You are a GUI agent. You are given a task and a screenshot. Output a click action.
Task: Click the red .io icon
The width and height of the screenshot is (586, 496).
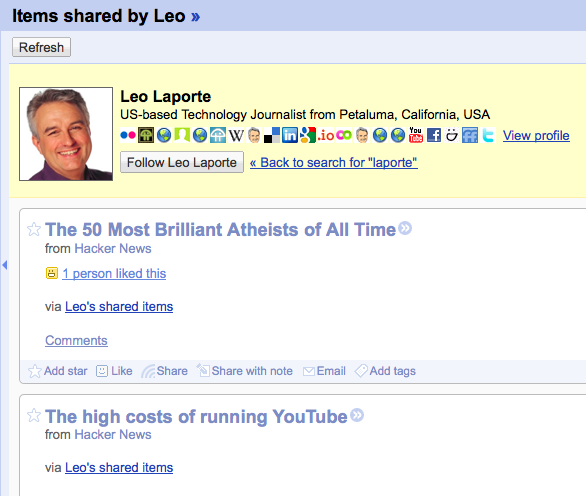coord(326,135)
